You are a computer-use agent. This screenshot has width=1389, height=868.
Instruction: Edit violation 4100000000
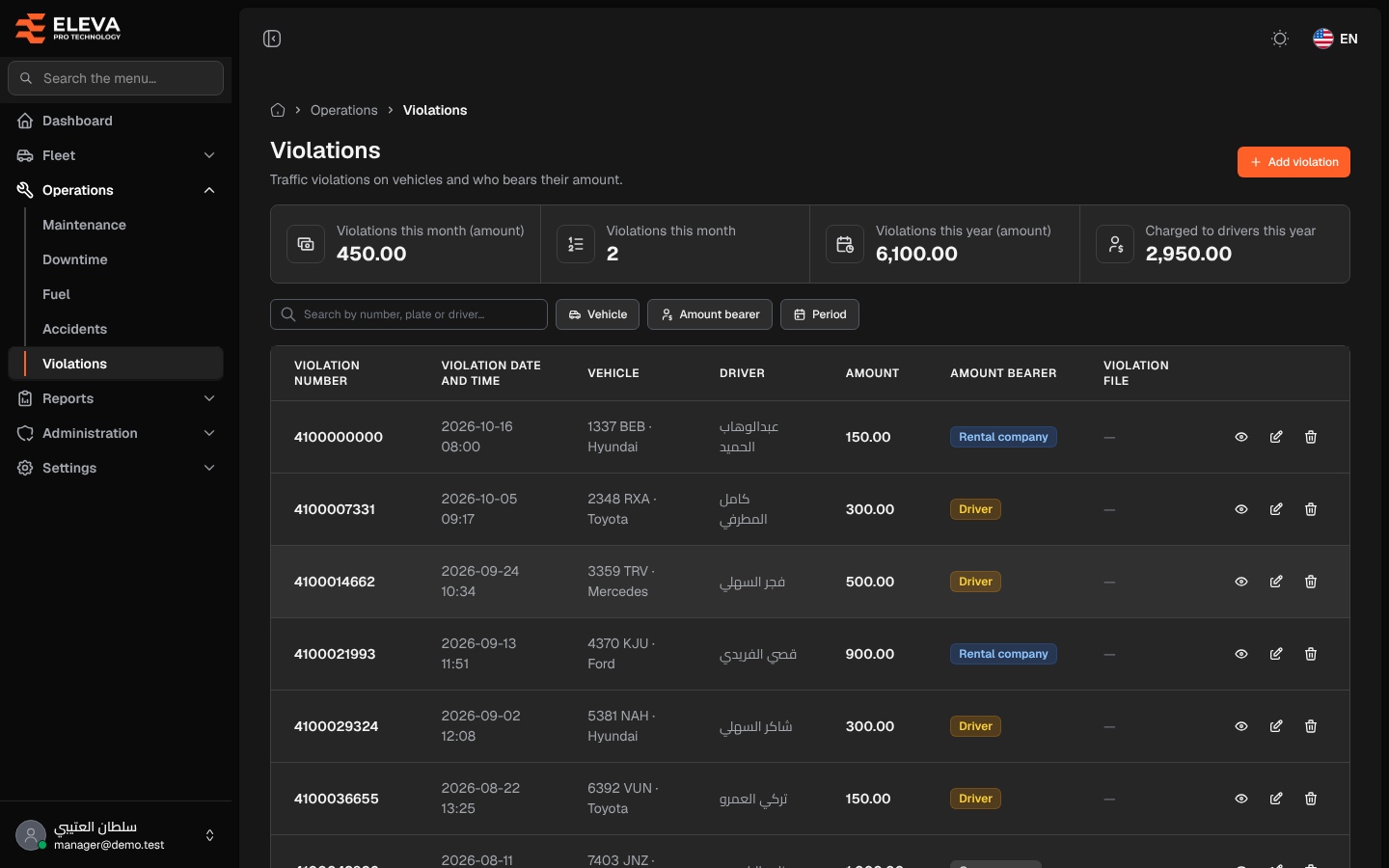pyautogui.click(x=1276, y=437)
